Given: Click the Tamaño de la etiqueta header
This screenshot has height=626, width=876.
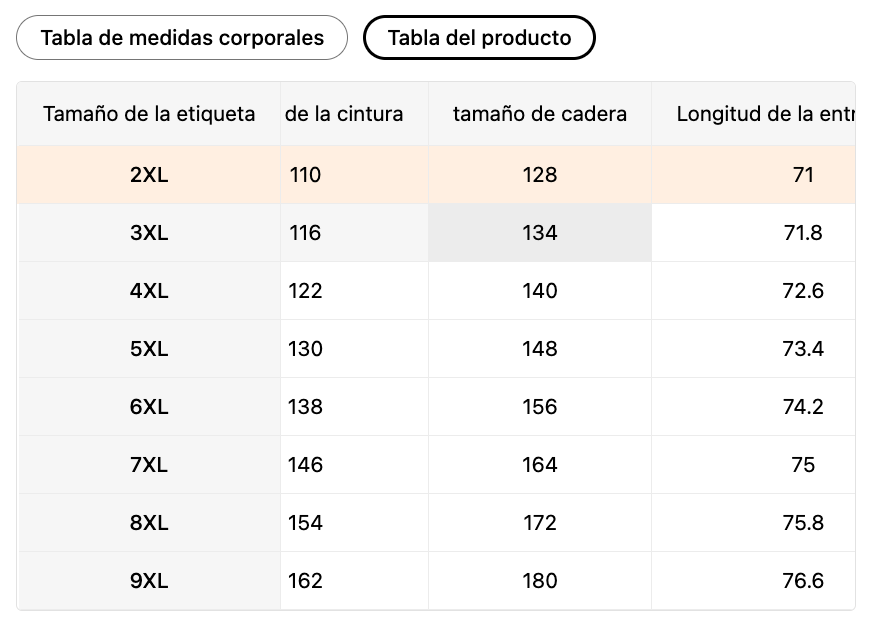Looking at the screenshot, I should (x=149, y=114).
